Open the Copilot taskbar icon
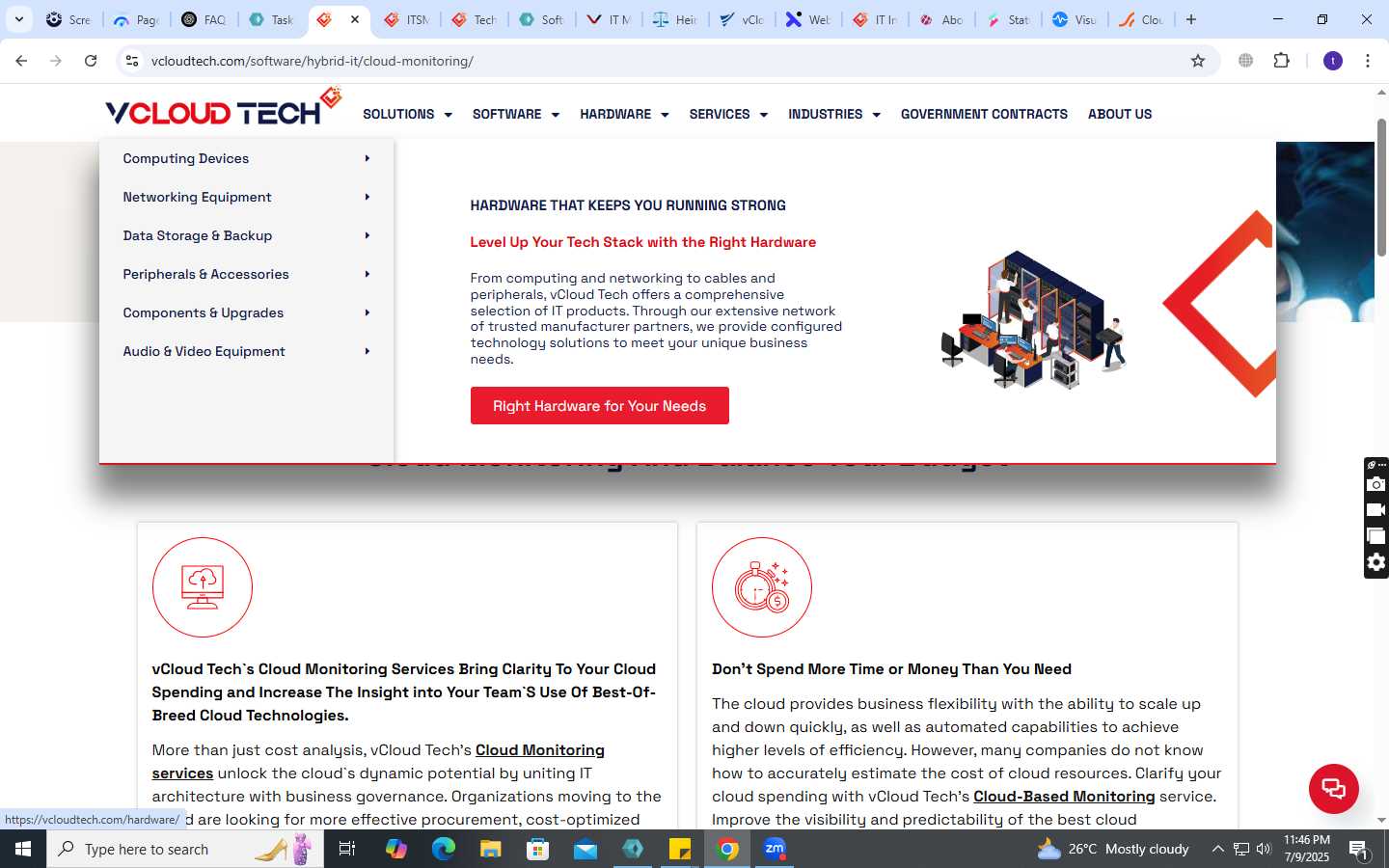This screenshot has width=1389, height=868. click(396, 849)
